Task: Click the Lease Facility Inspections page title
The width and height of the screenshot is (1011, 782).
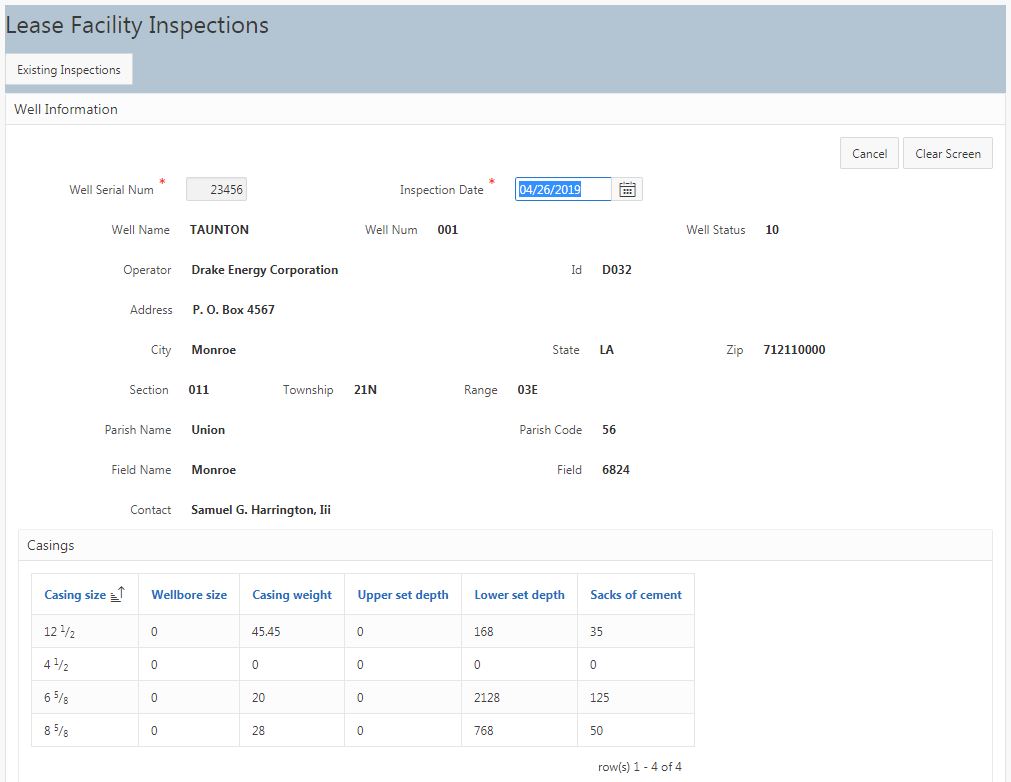Action: [x=137, y=26]
